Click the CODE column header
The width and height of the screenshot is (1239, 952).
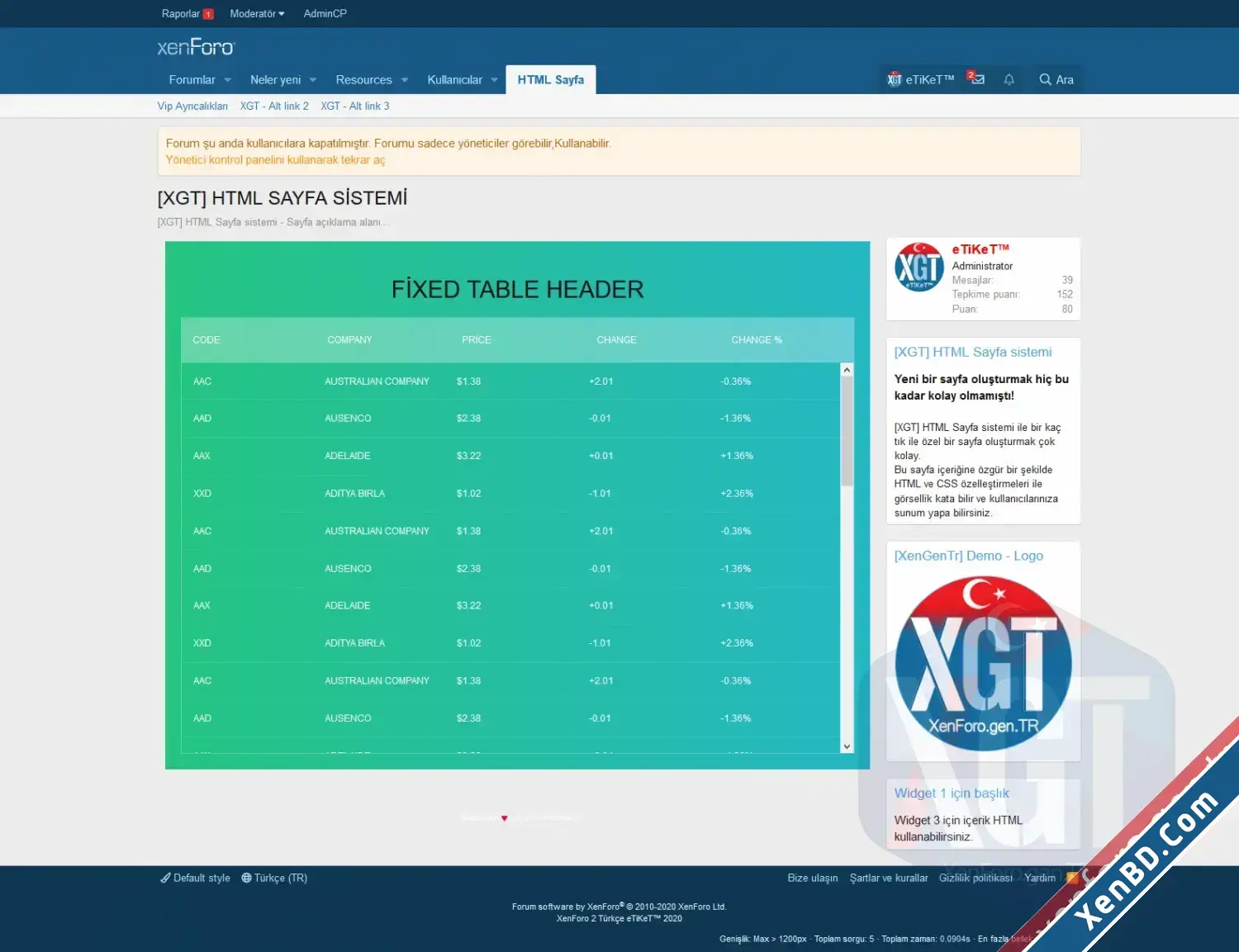[x=206, y=340]
